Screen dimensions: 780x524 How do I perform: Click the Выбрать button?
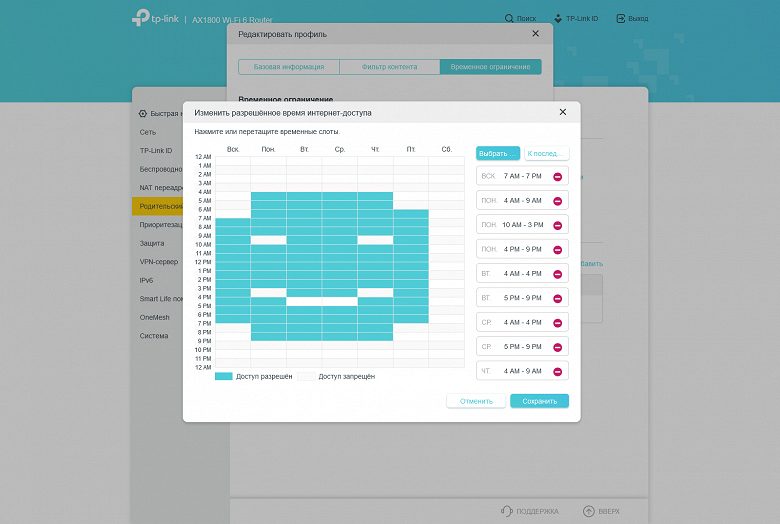pyautogui.click(x=497, y=153)
